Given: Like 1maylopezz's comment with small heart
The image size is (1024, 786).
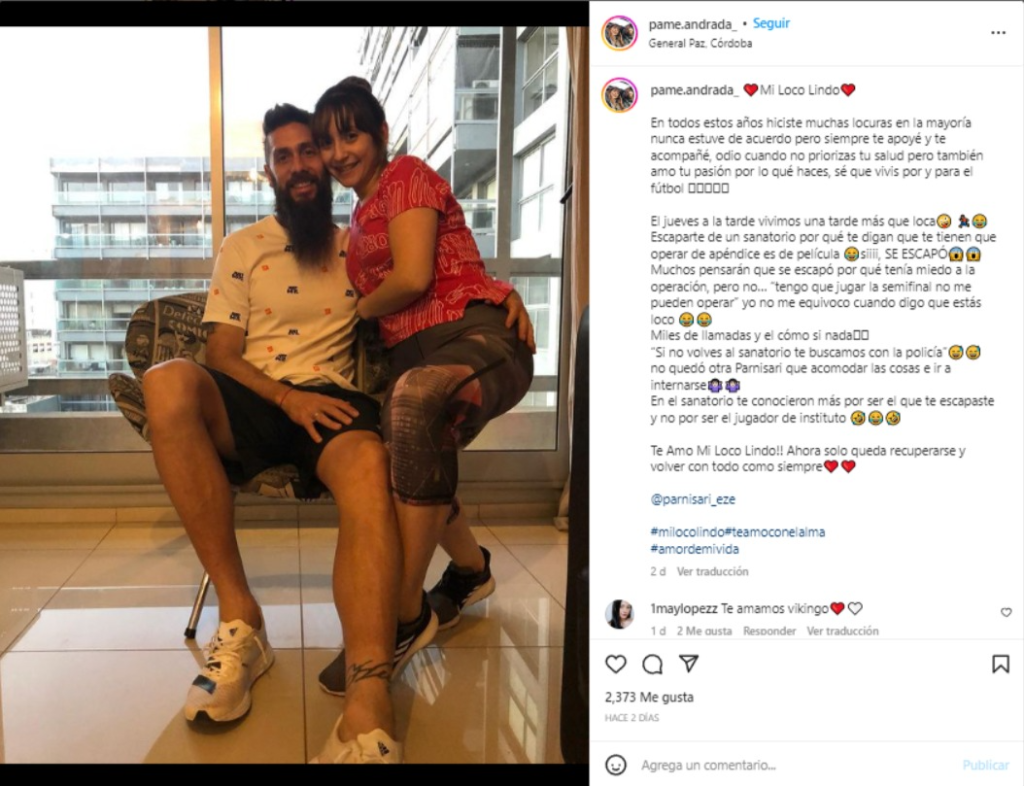Looking at the screenshot, I should point(1006,612).
